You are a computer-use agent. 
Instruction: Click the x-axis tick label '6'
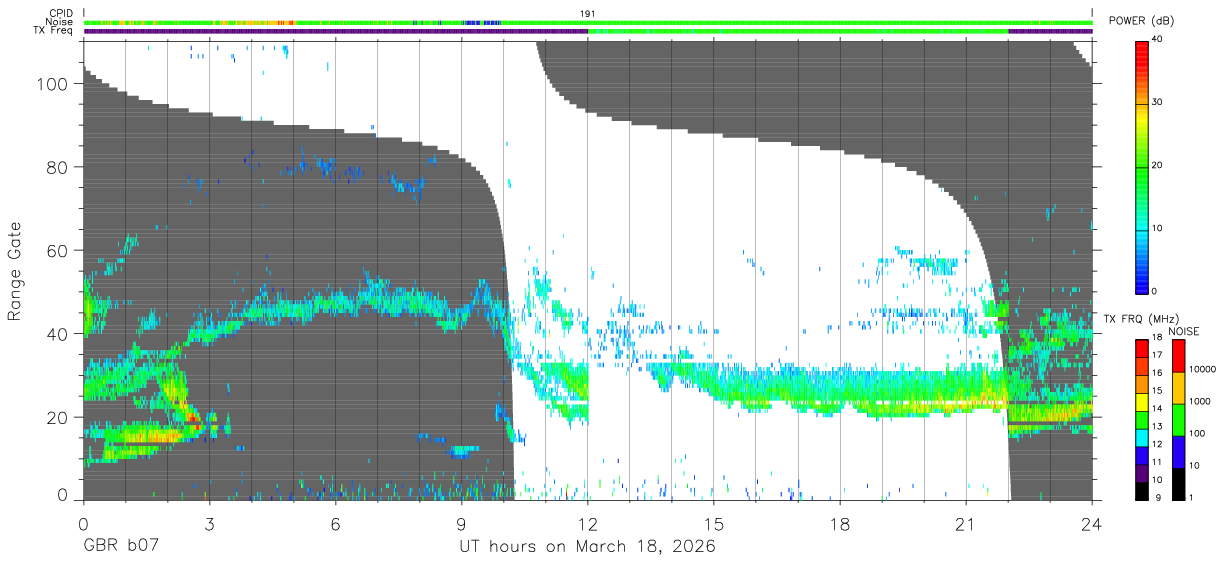point(335,524)
